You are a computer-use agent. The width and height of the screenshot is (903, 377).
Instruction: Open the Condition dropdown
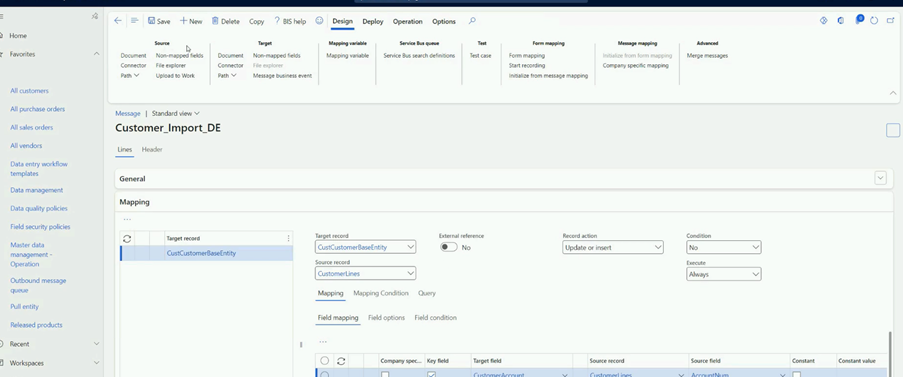724,247
